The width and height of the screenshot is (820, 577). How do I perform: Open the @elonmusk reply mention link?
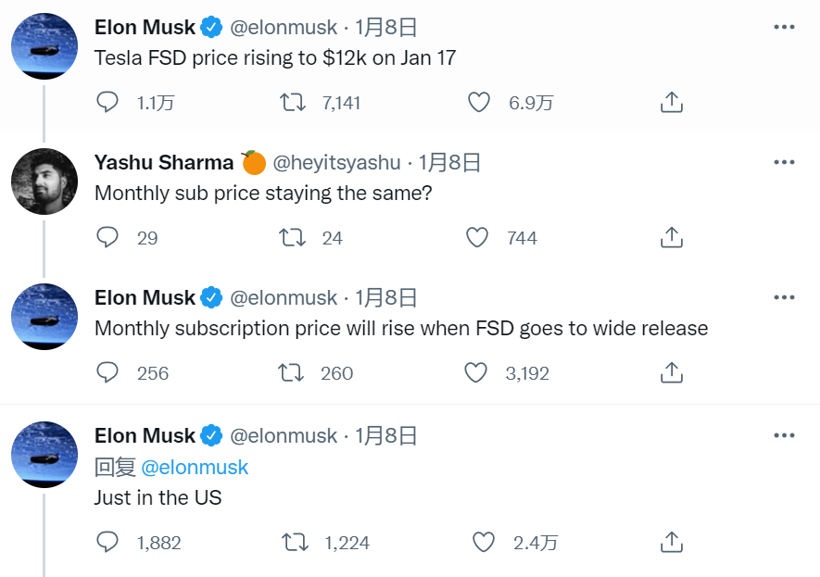pyautogui.click(x=195, y=467)
